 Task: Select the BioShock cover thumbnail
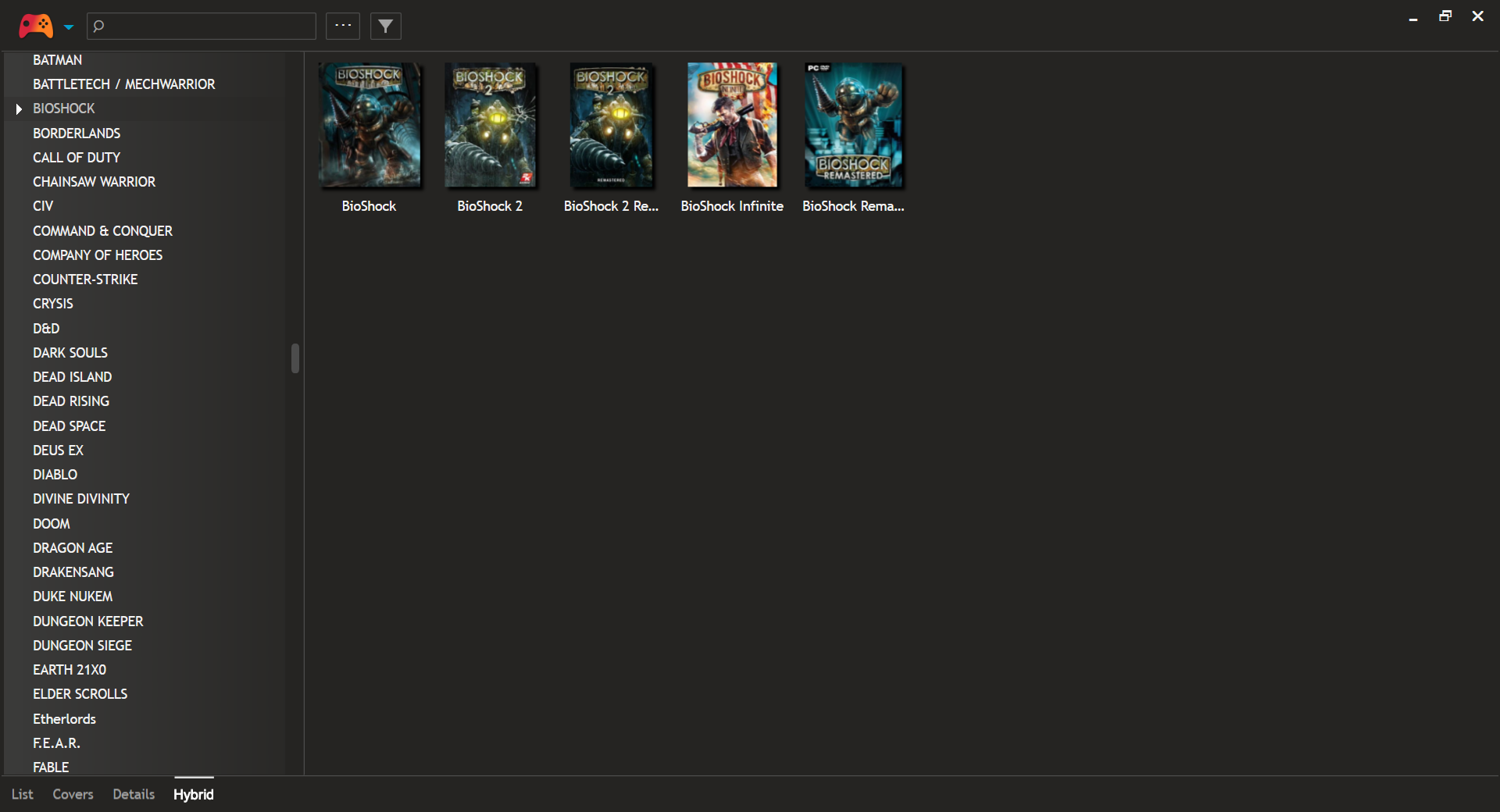click(x=369, y=125)
